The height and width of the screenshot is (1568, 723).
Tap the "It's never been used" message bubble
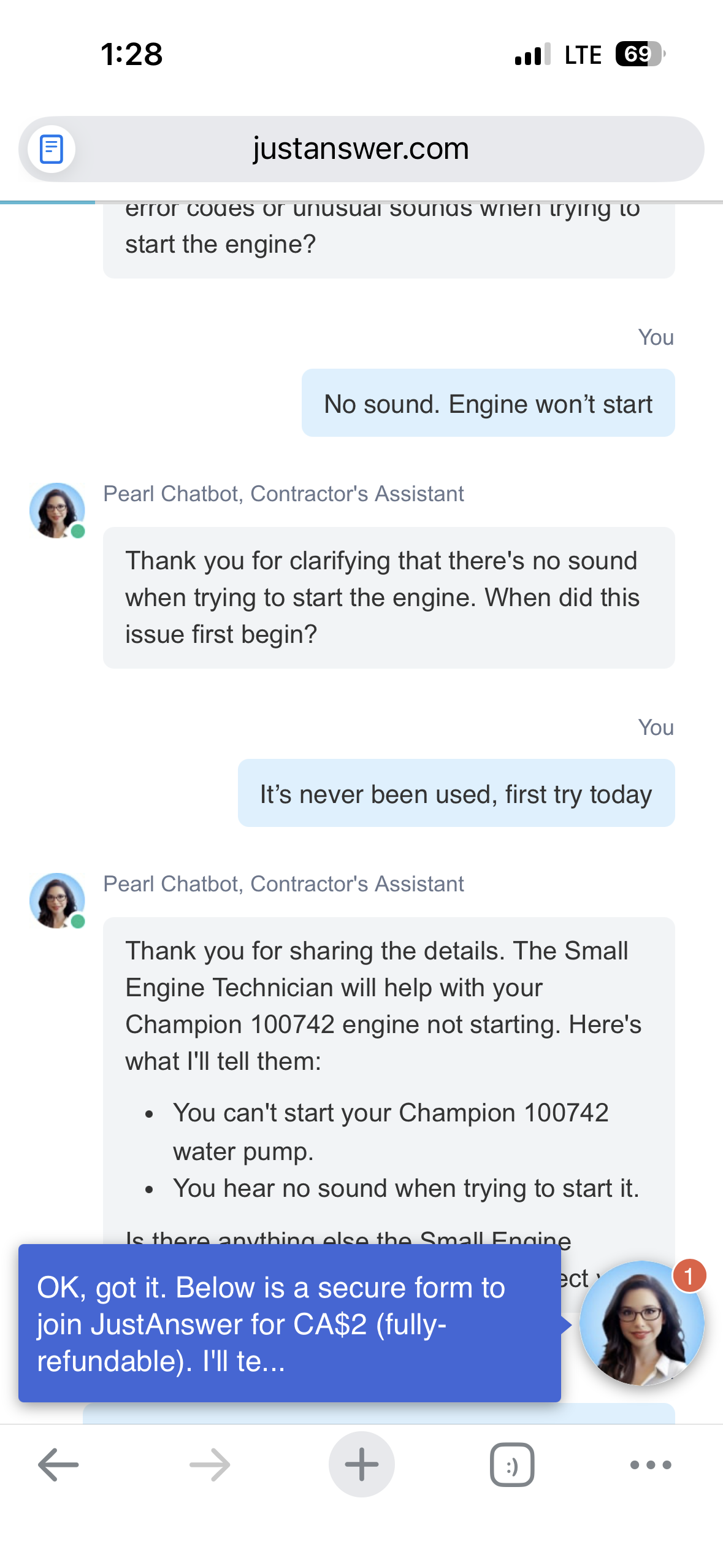pyautogui.click(x=456, y=793)
